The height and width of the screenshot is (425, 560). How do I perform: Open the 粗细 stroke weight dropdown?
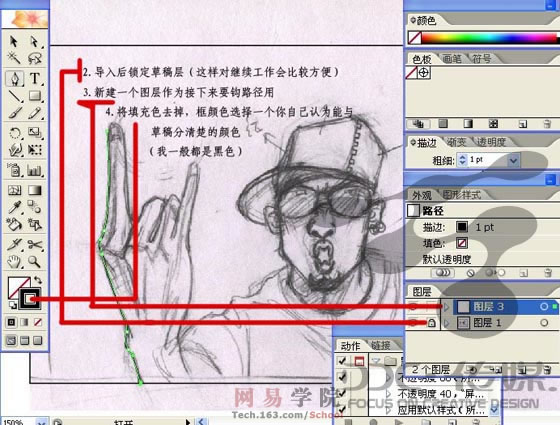click(x=513, y=160)
